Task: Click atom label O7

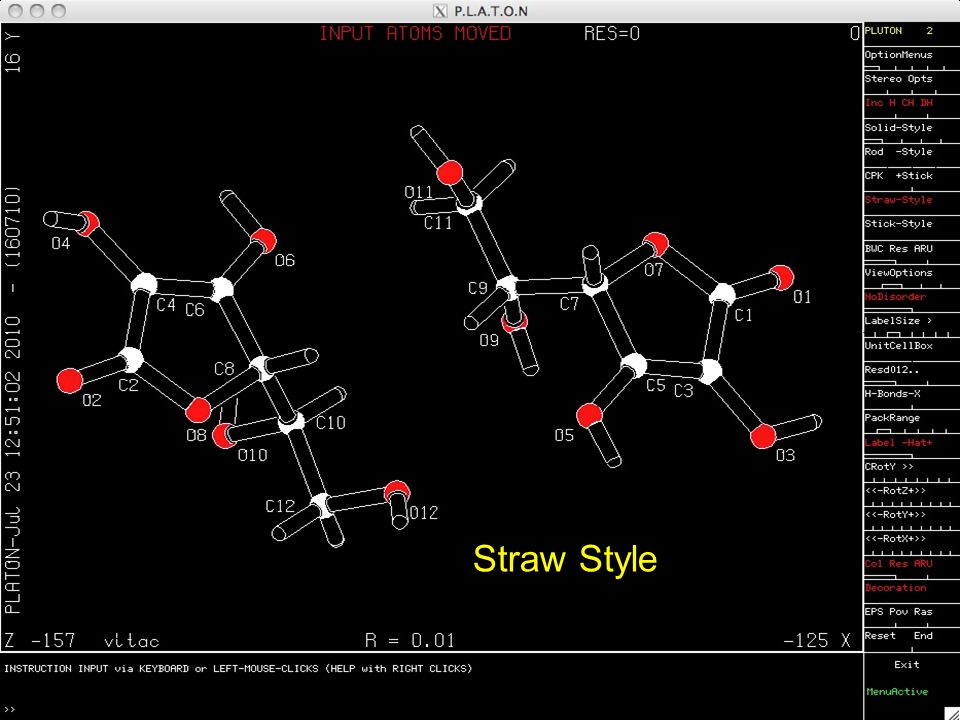Action: pyautogui.click(x=654, y=270)
